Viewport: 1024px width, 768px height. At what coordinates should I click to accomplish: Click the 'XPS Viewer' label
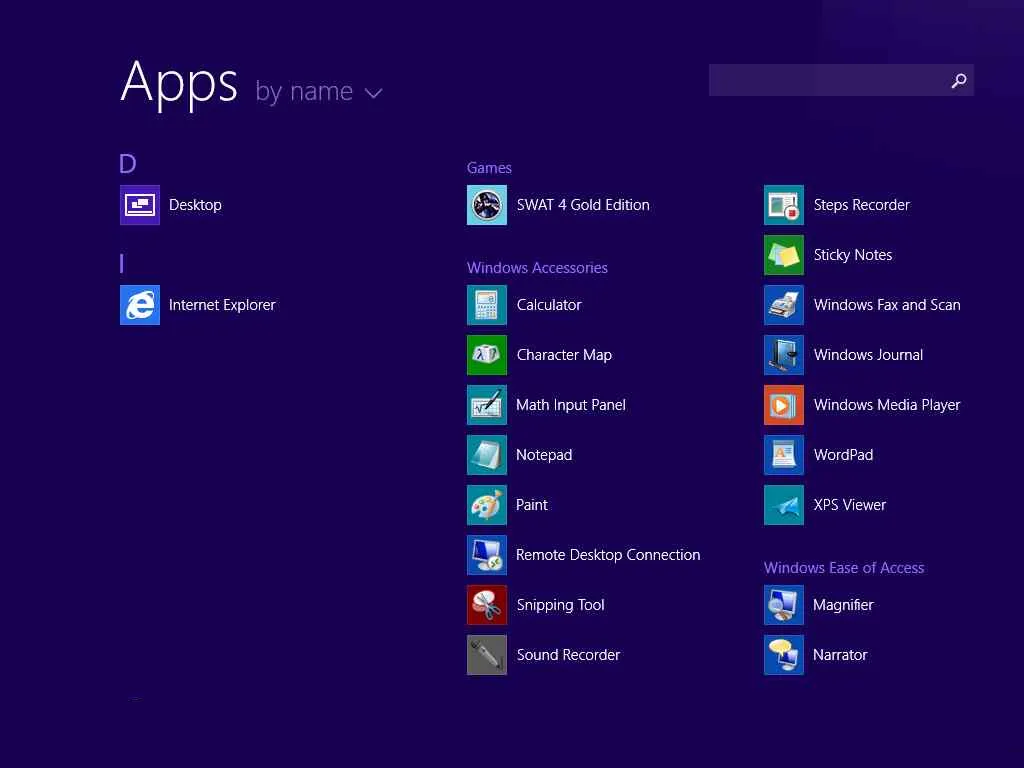[x=850, y=505]
